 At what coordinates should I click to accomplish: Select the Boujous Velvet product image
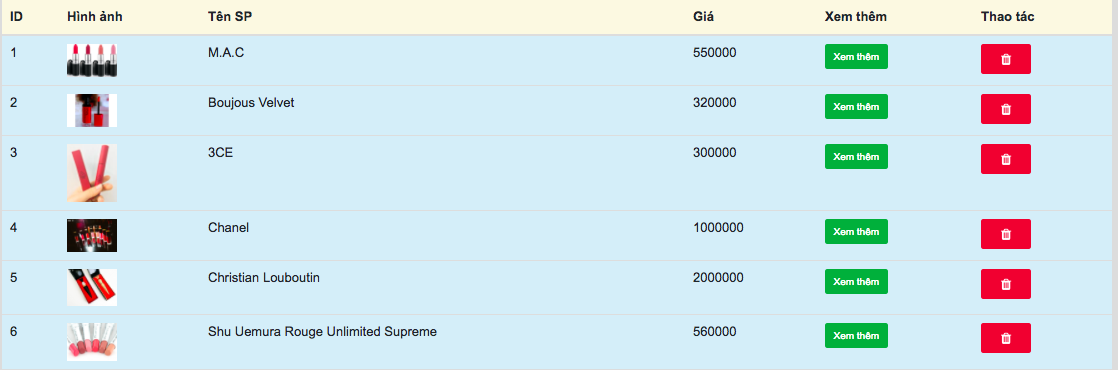(92, 111)
